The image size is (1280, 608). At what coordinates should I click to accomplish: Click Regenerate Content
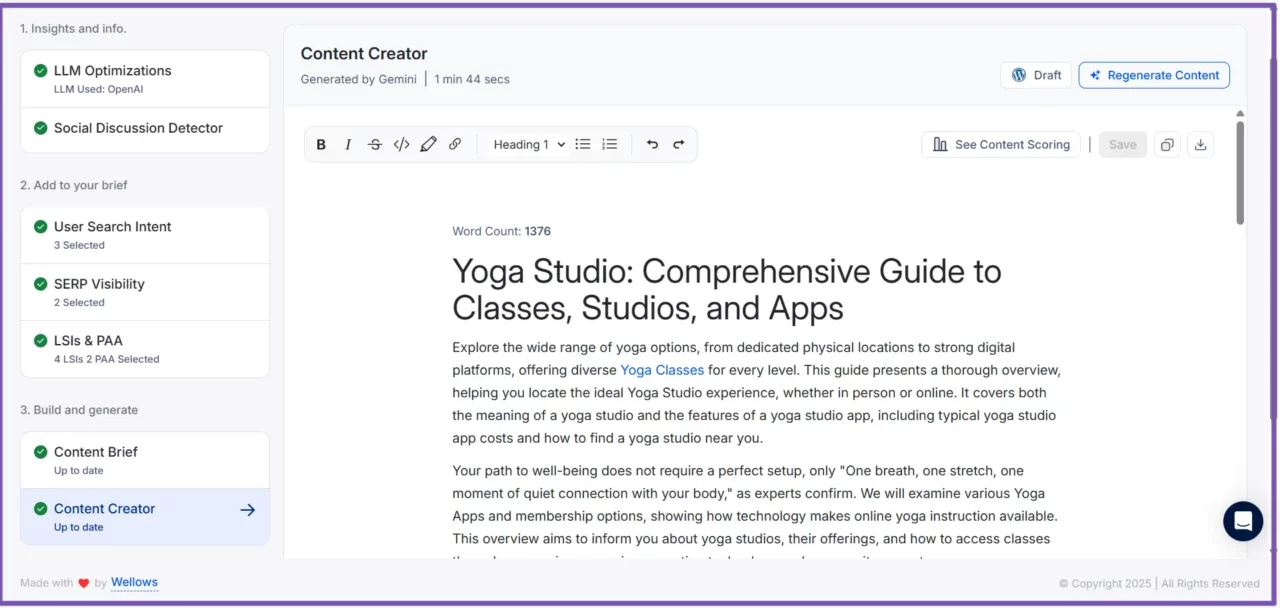coord(1154,75)
